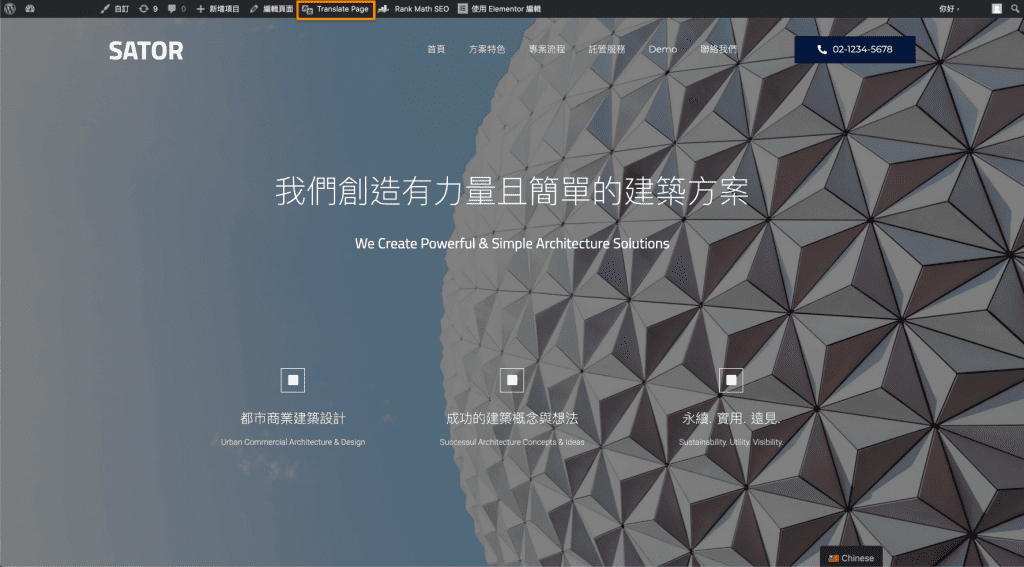Click the icon above 成功的建築概念與想法
Screen dimensions: 1024x567
(512, 380)
